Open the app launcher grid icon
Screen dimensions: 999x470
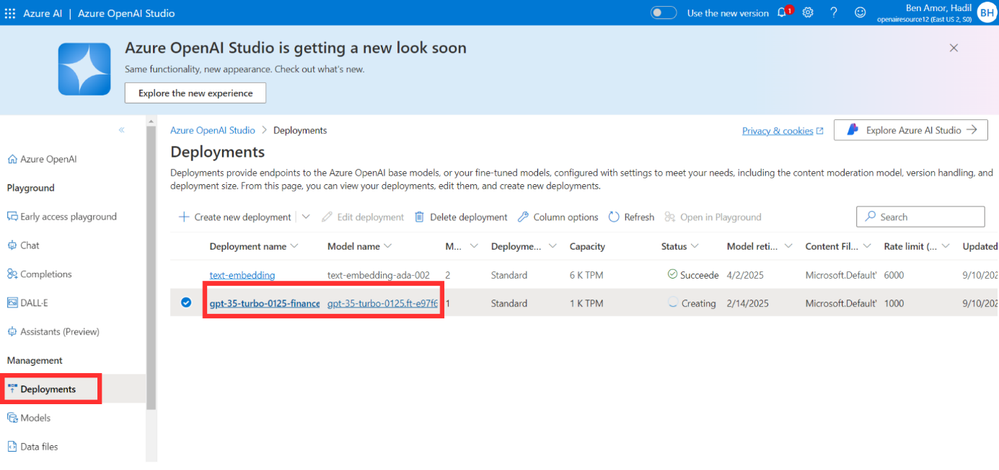pyautogui.click(x=10, y=13)
